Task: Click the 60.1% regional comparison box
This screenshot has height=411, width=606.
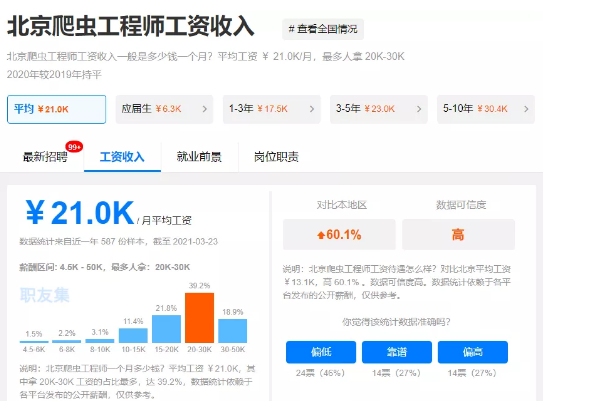Action: [338, 234]
